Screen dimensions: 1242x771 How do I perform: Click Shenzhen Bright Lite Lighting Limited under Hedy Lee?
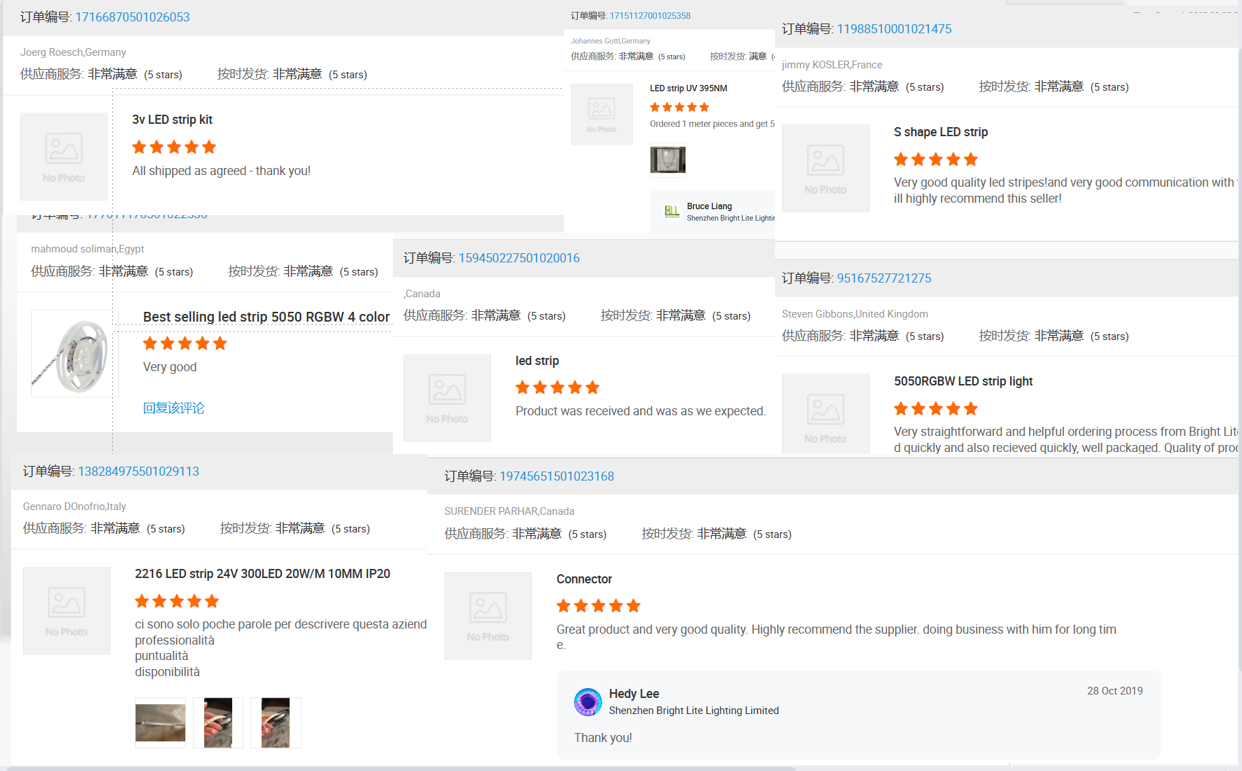(x=694, y=711)
